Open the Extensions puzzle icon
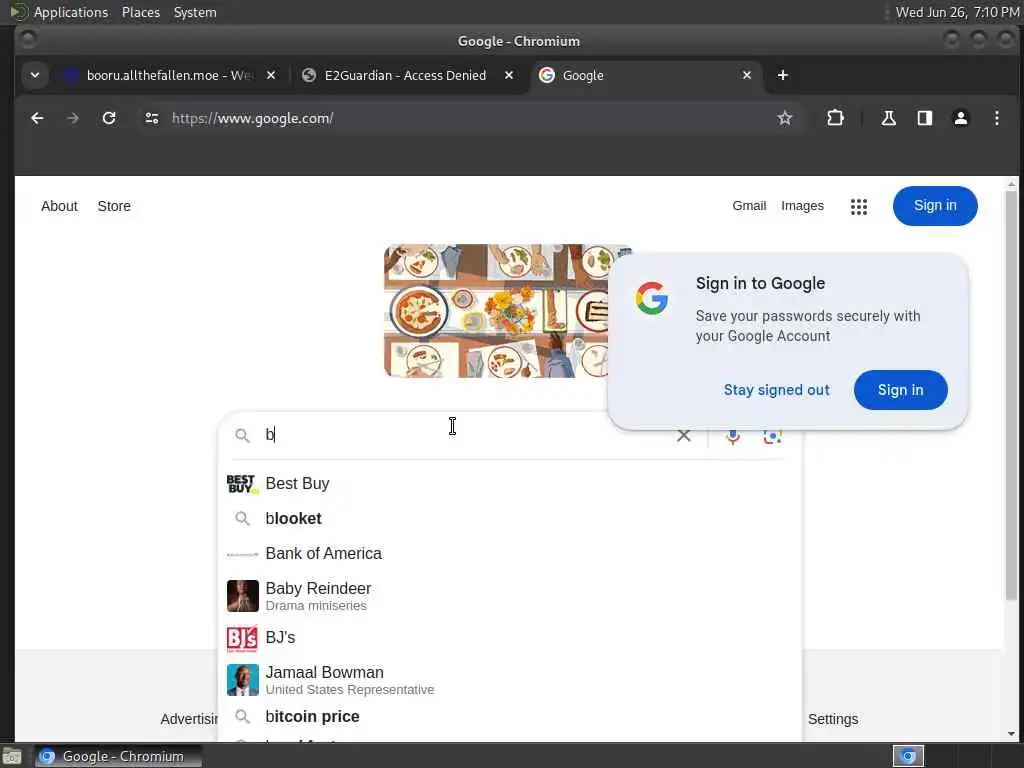The image size is (1024, 768). click(835, 118)
